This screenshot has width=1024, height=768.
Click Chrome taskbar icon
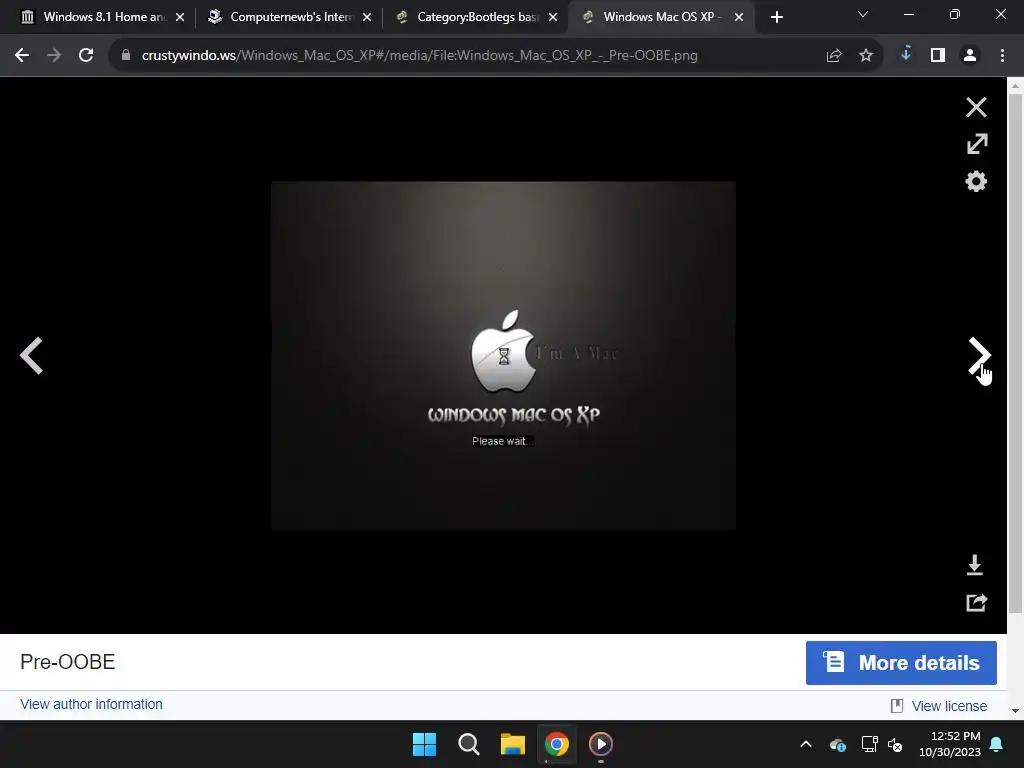[x=557, y=744]
